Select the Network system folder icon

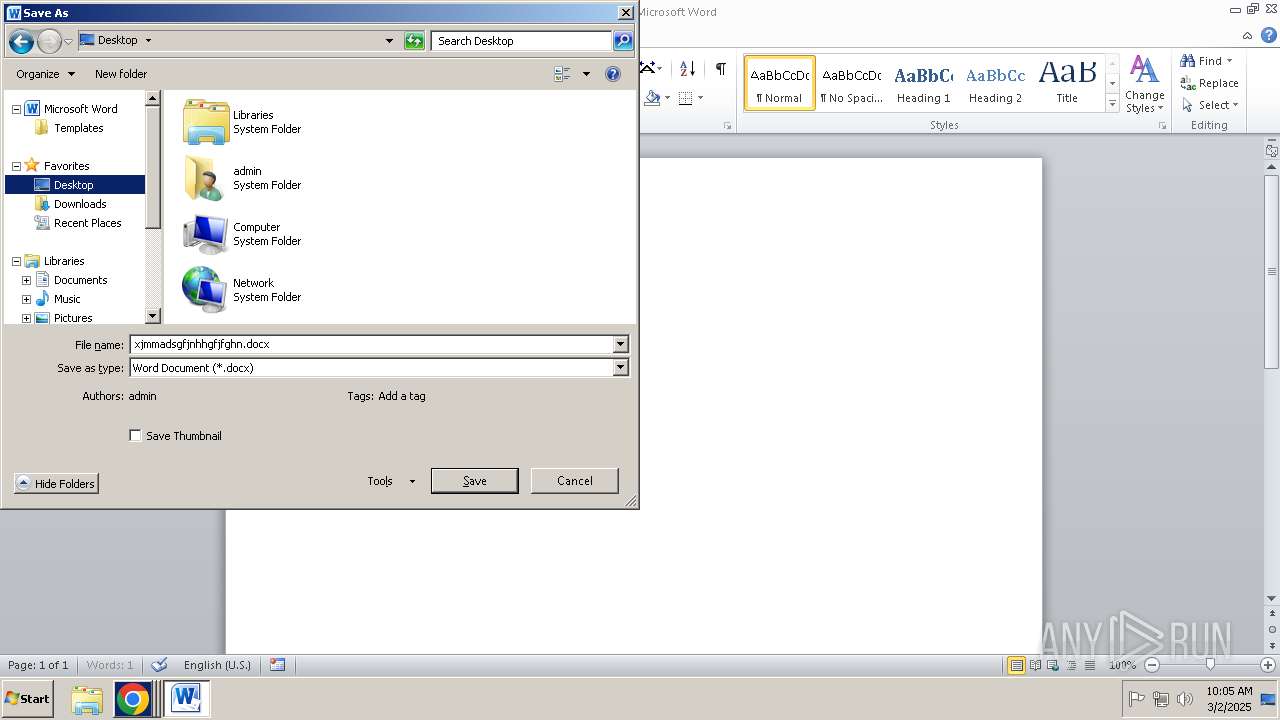pos(206,290)
